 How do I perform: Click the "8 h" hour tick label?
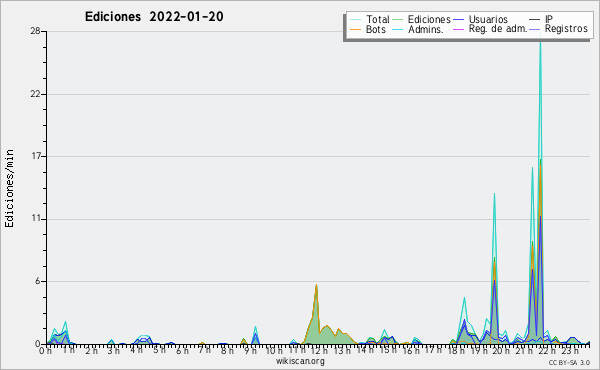coord(227,350)
